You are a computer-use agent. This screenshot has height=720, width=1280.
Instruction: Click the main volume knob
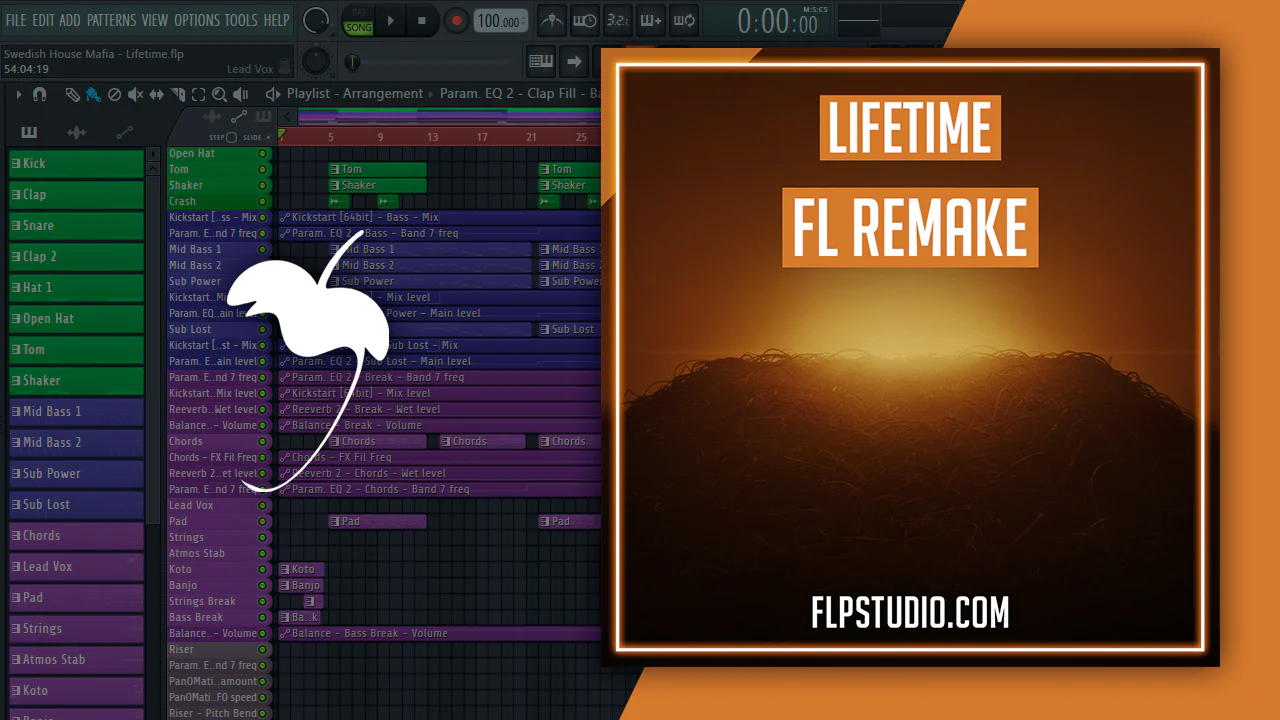(316, 20)
